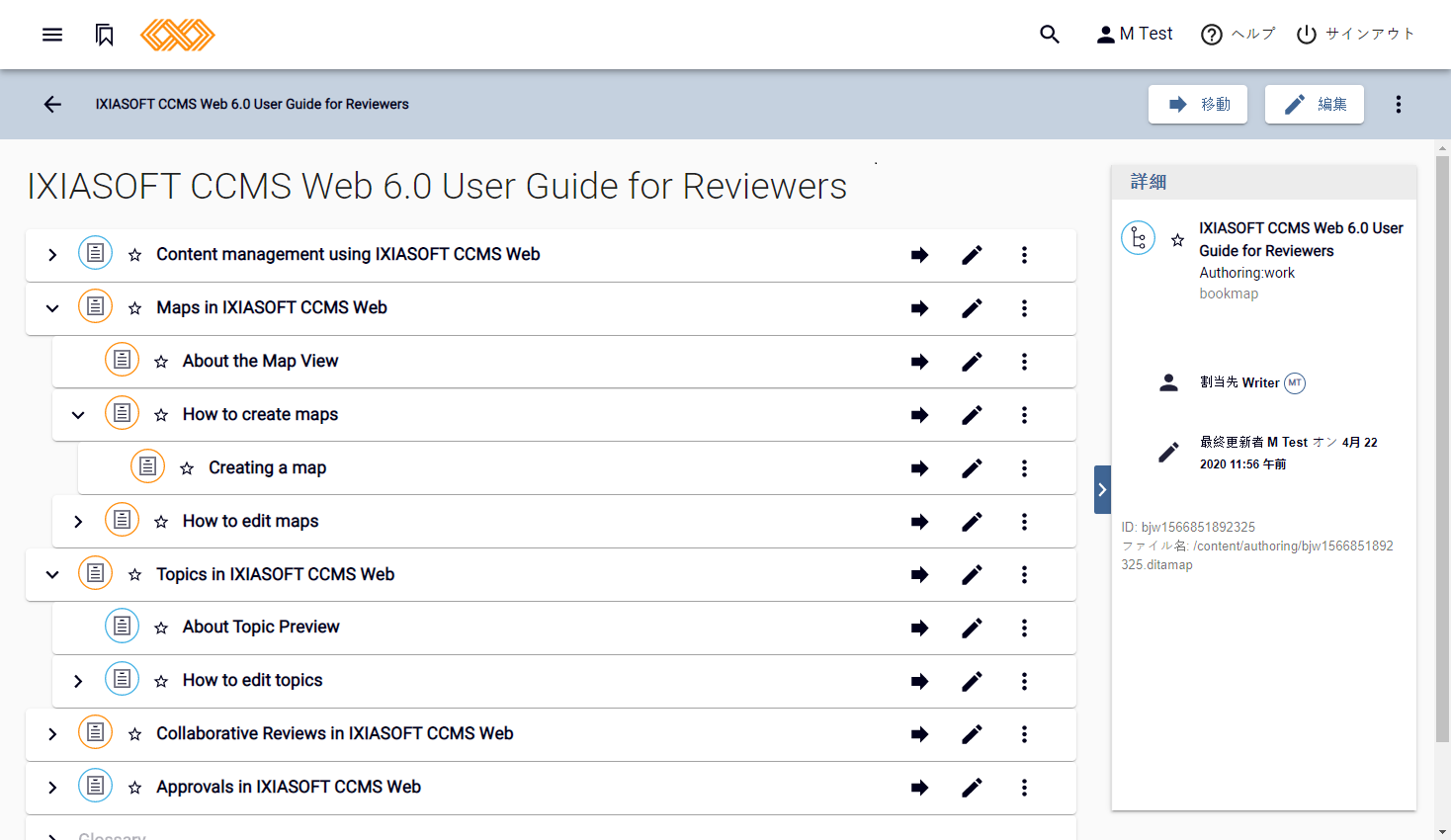
Task: Open About the Map View title
Action: (x=261, y=362)
